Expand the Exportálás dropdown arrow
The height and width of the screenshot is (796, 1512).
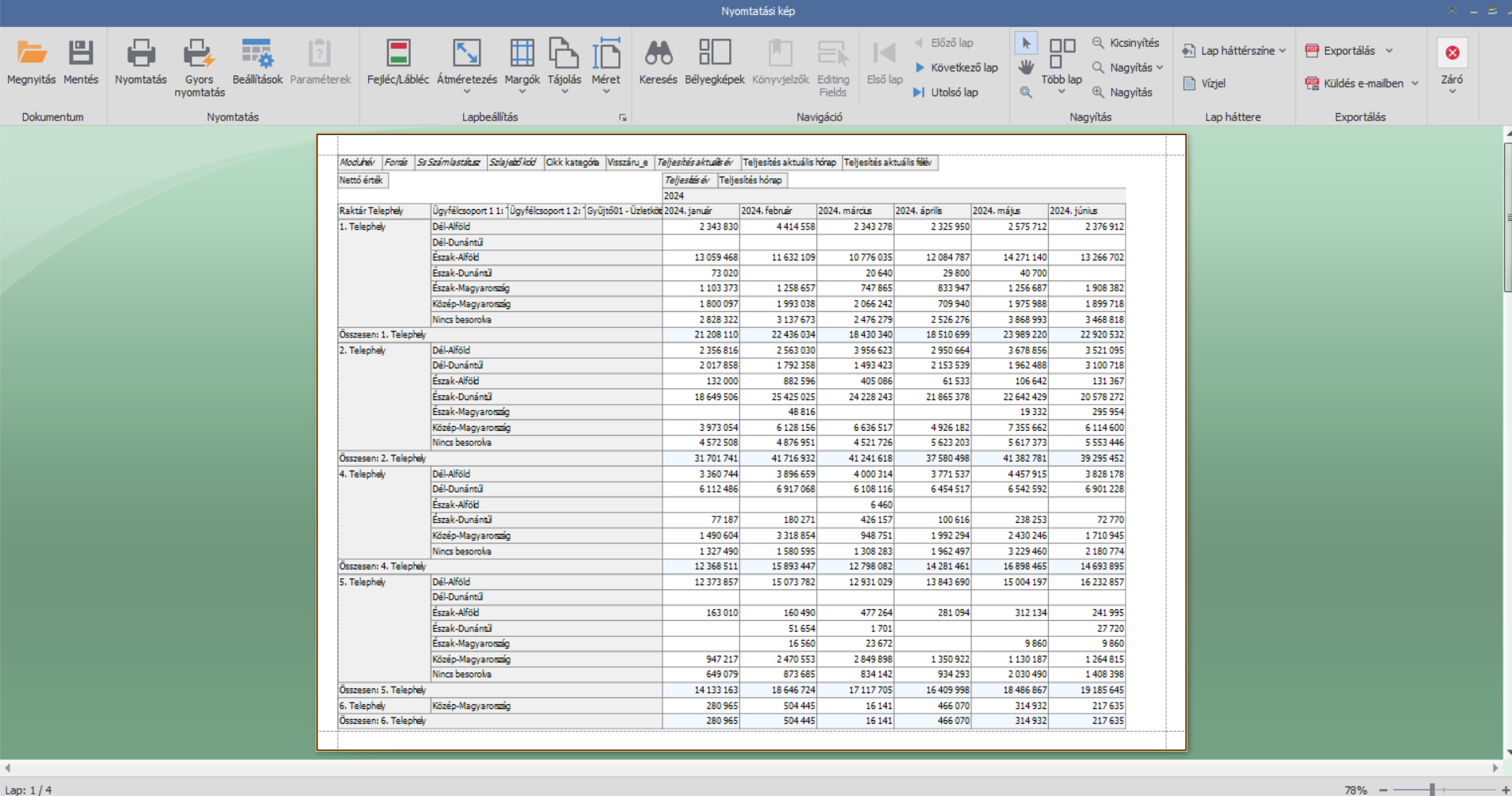point(1389,51)
